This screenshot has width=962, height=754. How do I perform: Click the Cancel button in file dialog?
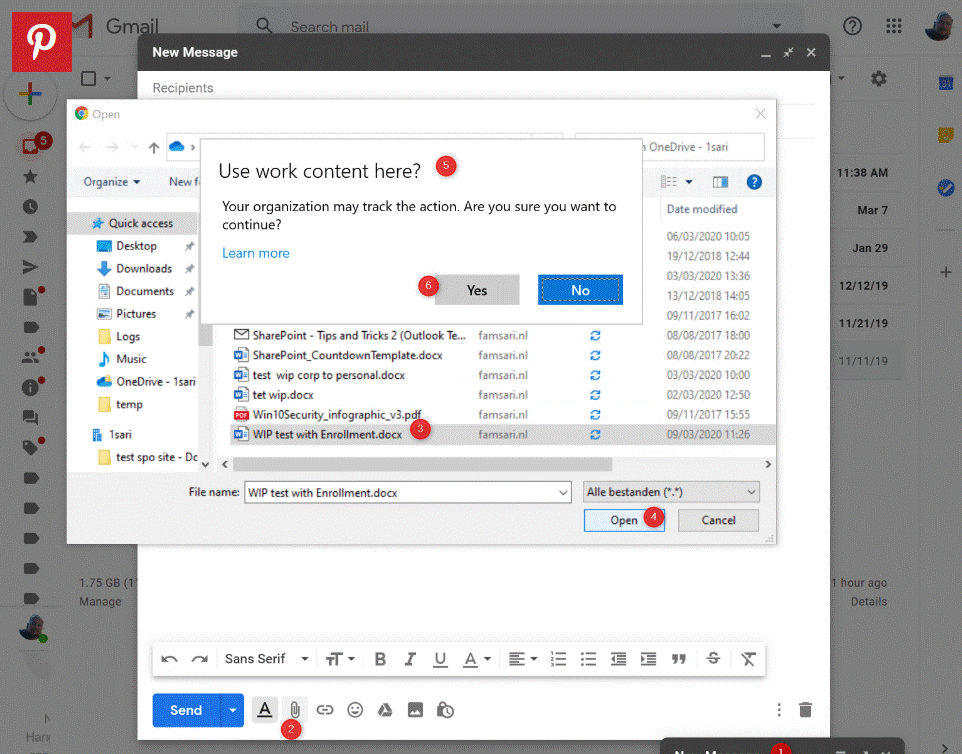[718, 520]
